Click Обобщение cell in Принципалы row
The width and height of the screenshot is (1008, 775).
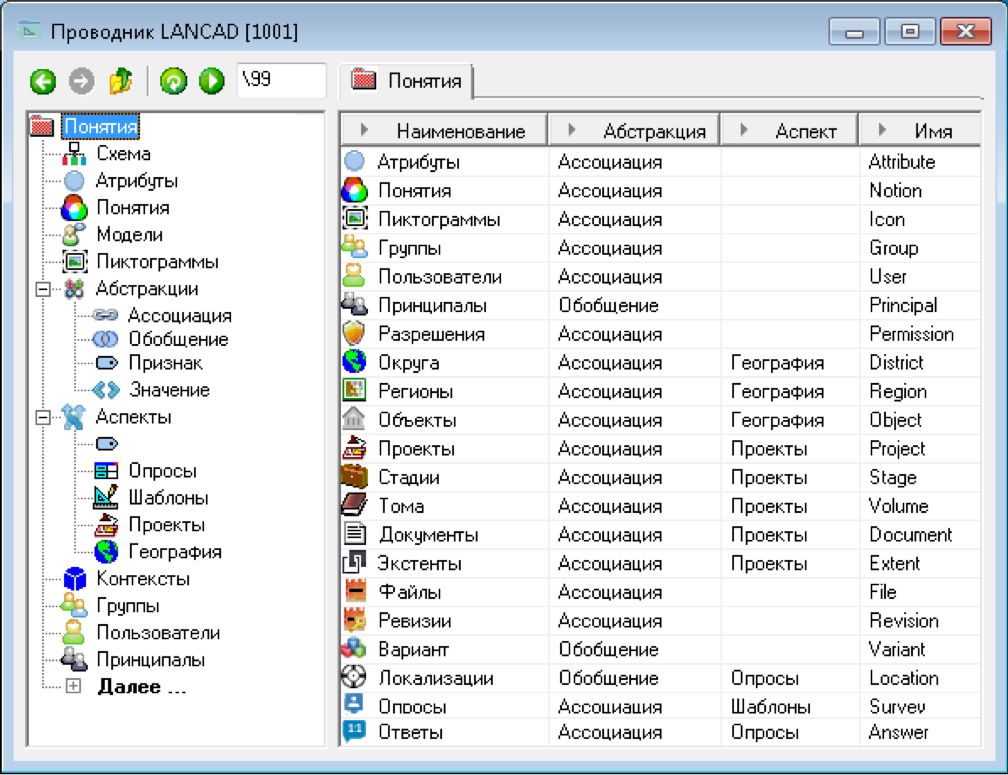[x=608, y=305]
